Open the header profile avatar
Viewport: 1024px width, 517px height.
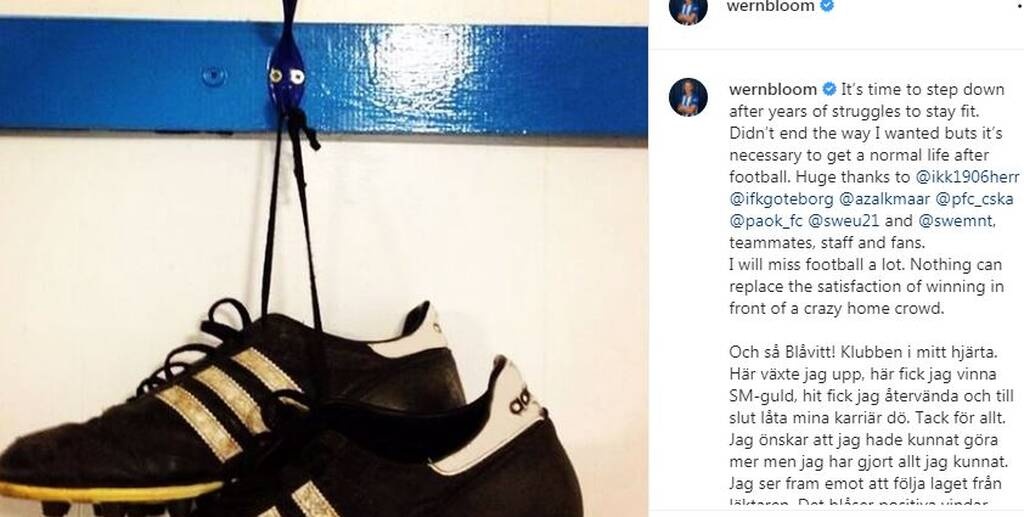(x=688, y=9)
